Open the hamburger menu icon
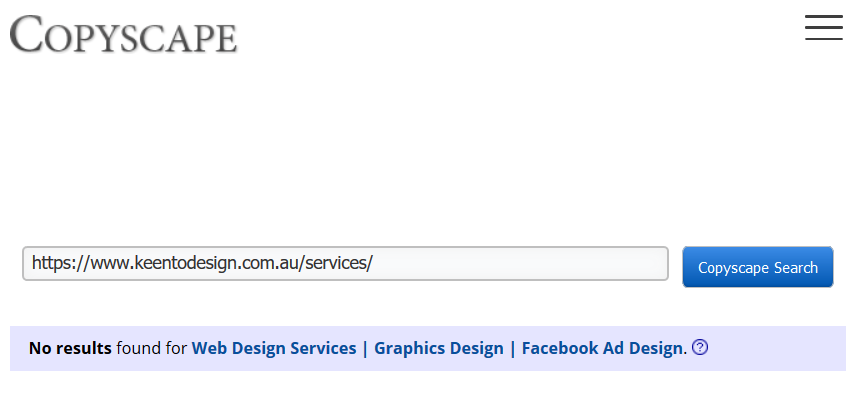Image resolution: width=850 pixels, height=393 pixels. [823, 28]
